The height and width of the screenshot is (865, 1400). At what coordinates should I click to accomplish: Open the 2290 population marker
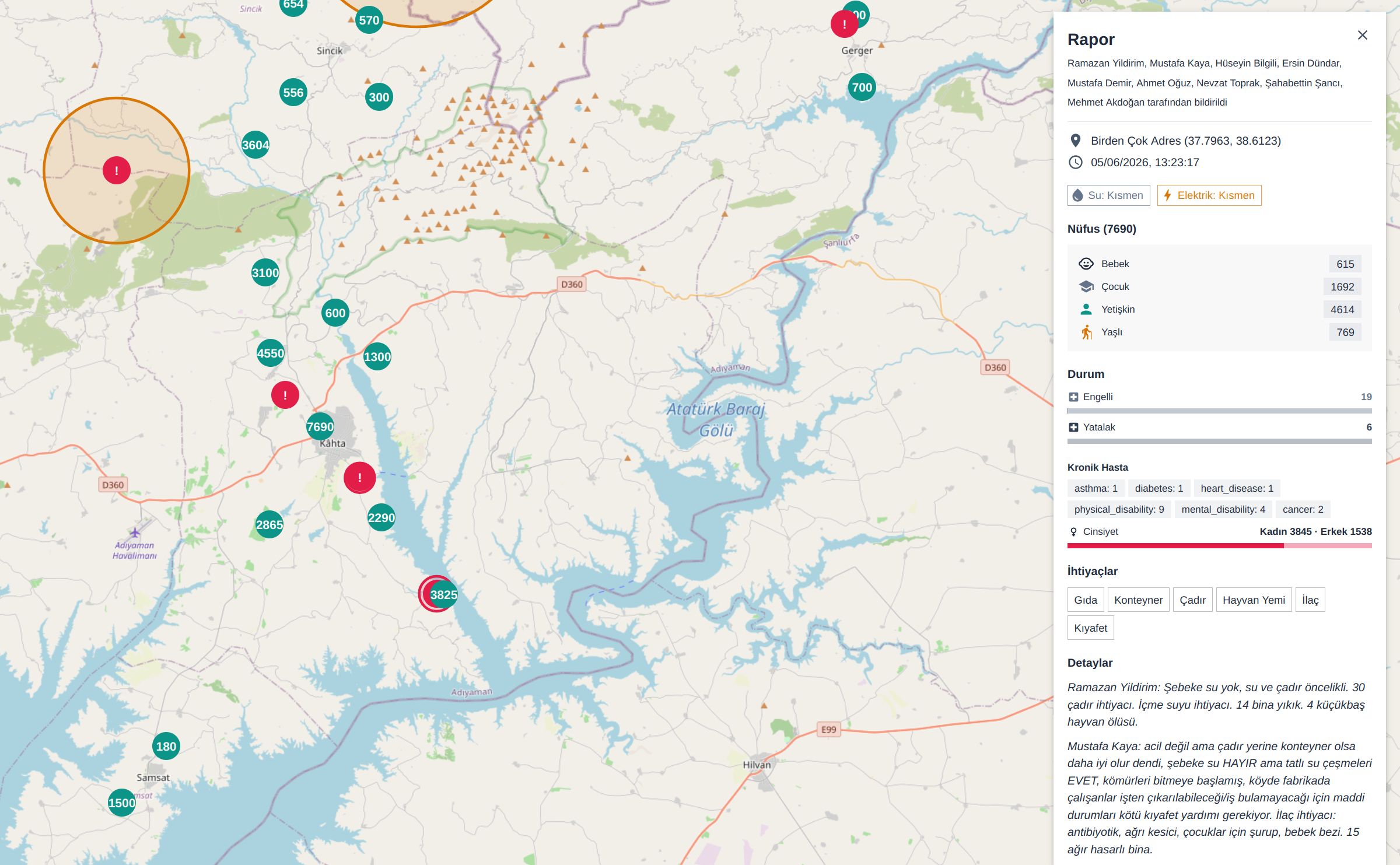pos(381,517)
